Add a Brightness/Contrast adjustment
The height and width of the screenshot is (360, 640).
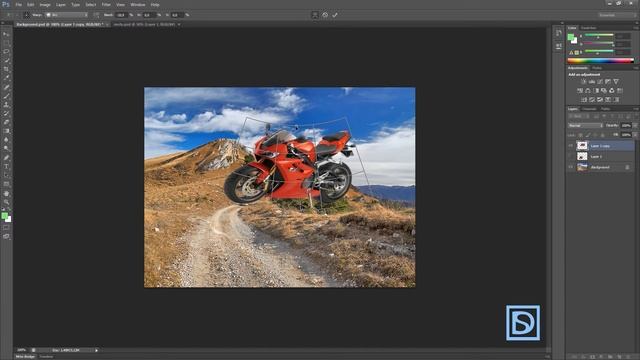pyautogui.click(x=584, y=82)
